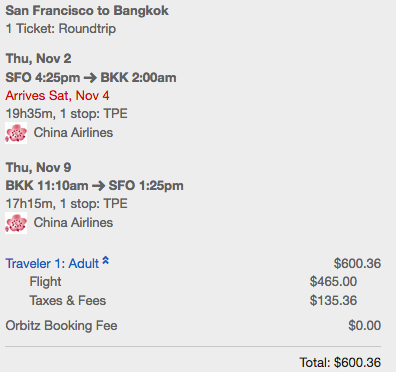The width and height of the screenshot is (396, 372).
Task: Click the Thu, Nov 9 return date
Action: click(38, 167)
